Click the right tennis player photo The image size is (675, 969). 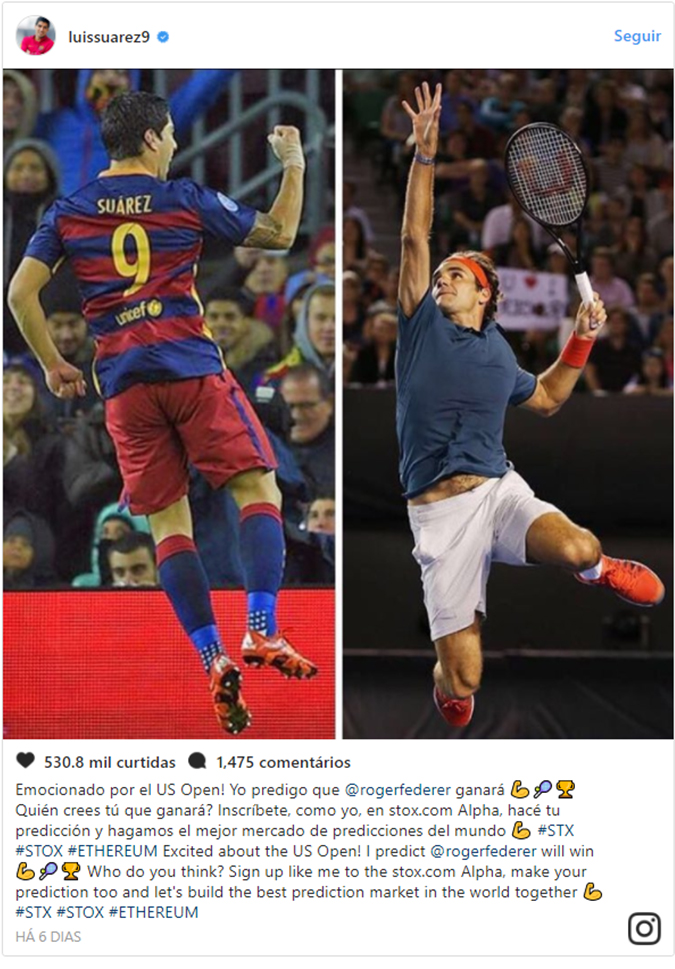[x=508, y=404]
